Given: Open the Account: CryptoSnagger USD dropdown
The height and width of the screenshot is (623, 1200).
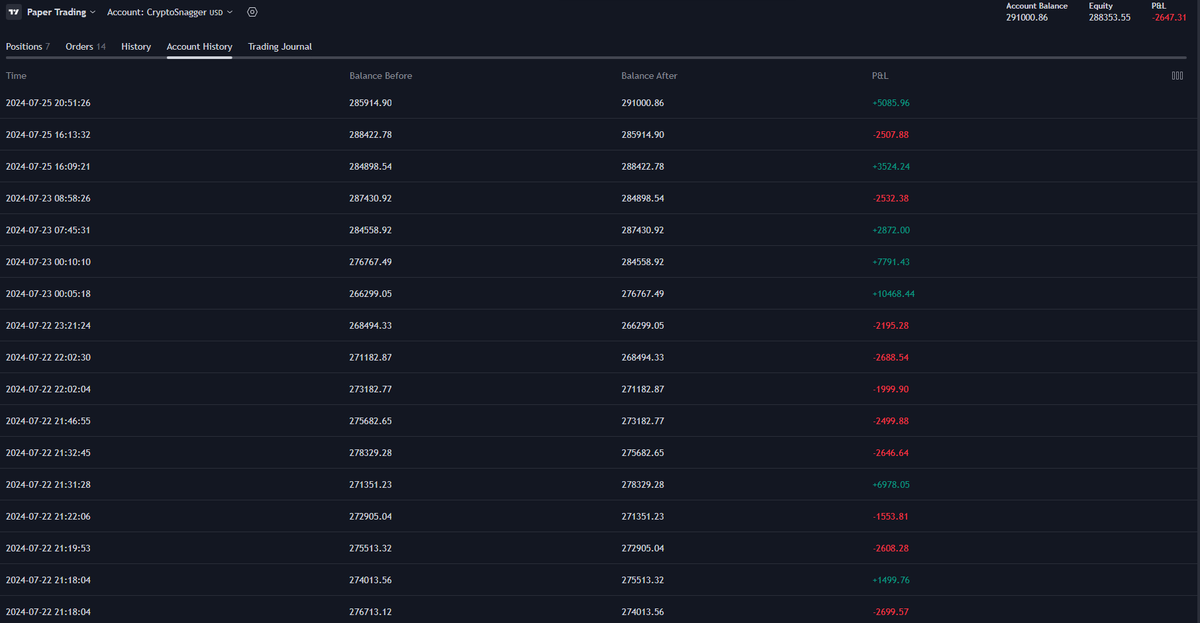Looking at the screenshot, I should pos(169,12).
